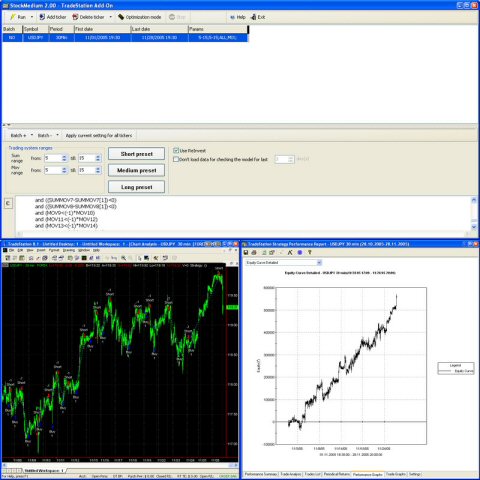Screen dimensions: 480x480
Task: Toggle Don't load data for checking checkbox
Action: point(176,159)
